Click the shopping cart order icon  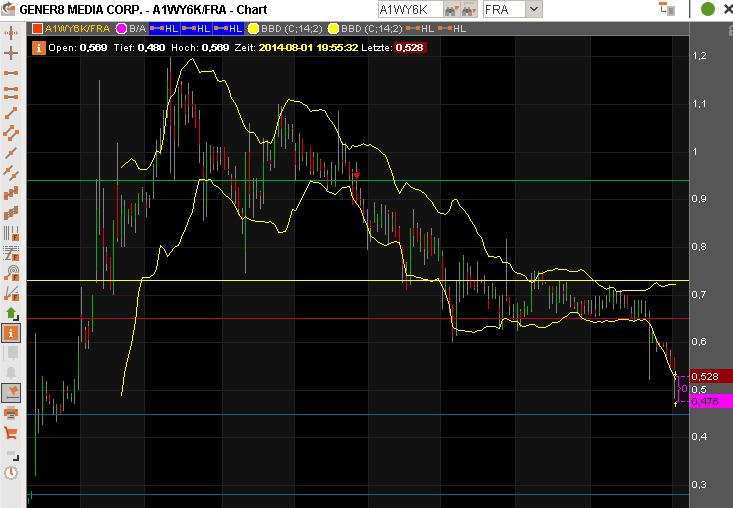[12, 432]
